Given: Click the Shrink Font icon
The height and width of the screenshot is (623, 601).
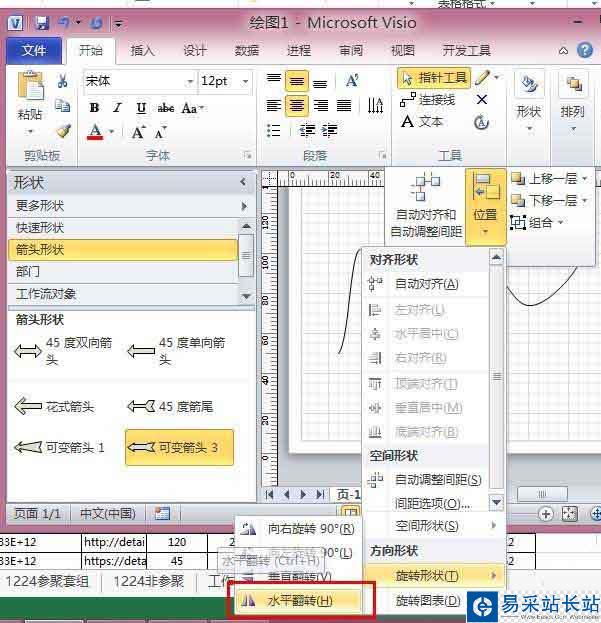Looking at the screenshot, I should (x=160, y=133).
